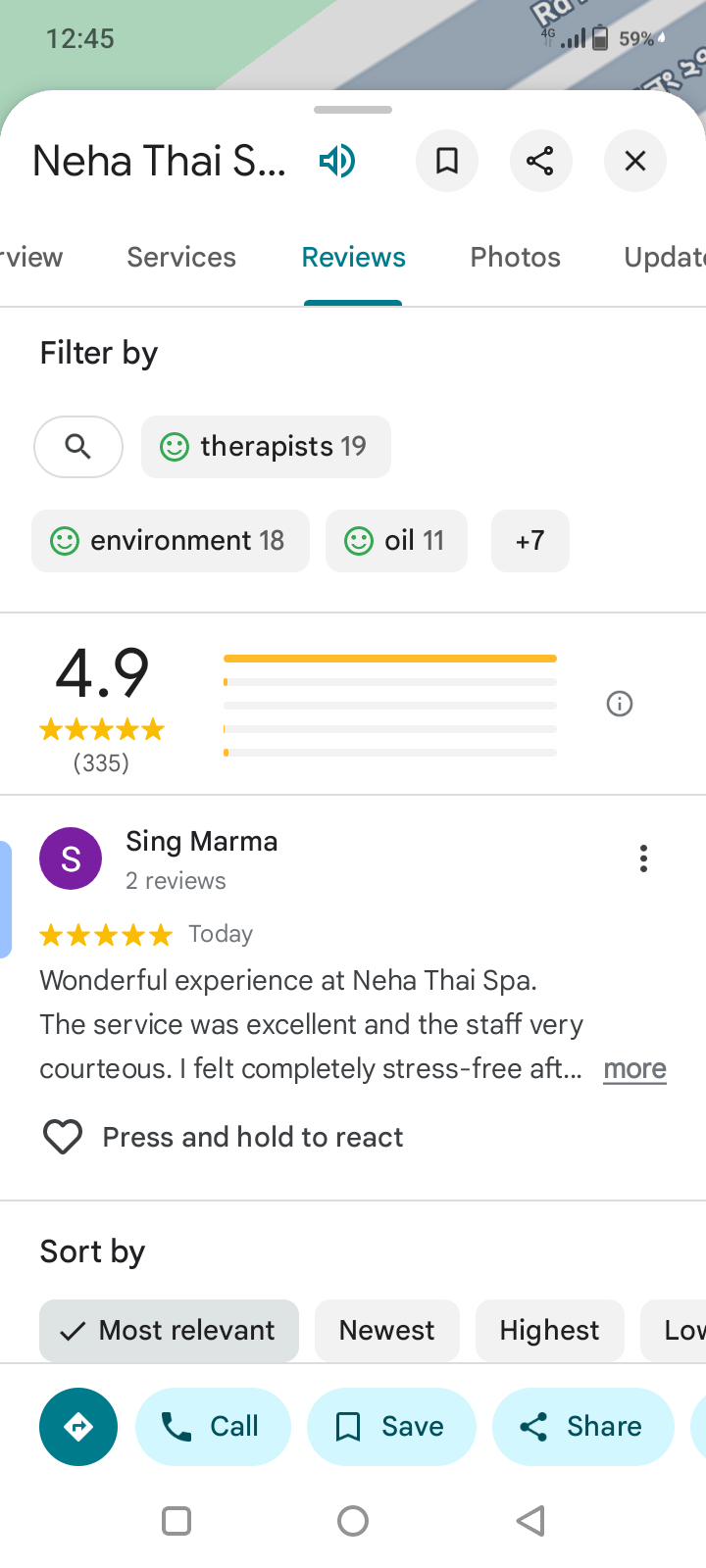Screen dimensions: 706x1568
Task: Switch to the Services tab
Action: (181, 257)
